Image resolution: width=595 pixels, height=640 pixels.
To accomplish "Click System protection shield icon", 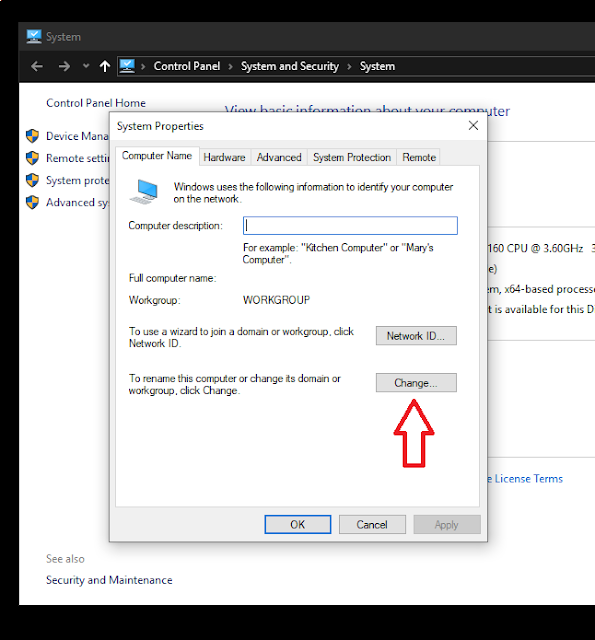I will [32, 180].
